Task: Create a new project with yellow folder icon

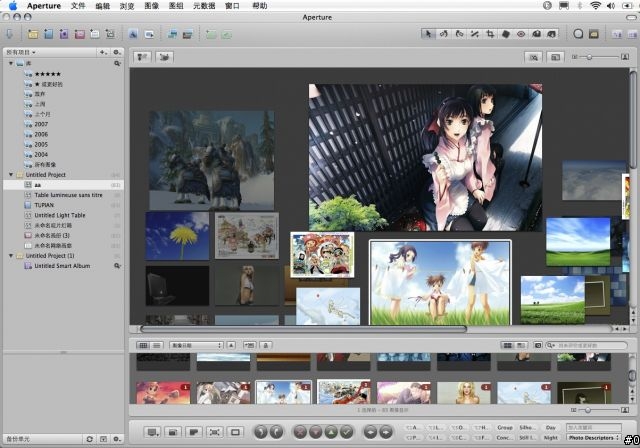Action: 33,34
